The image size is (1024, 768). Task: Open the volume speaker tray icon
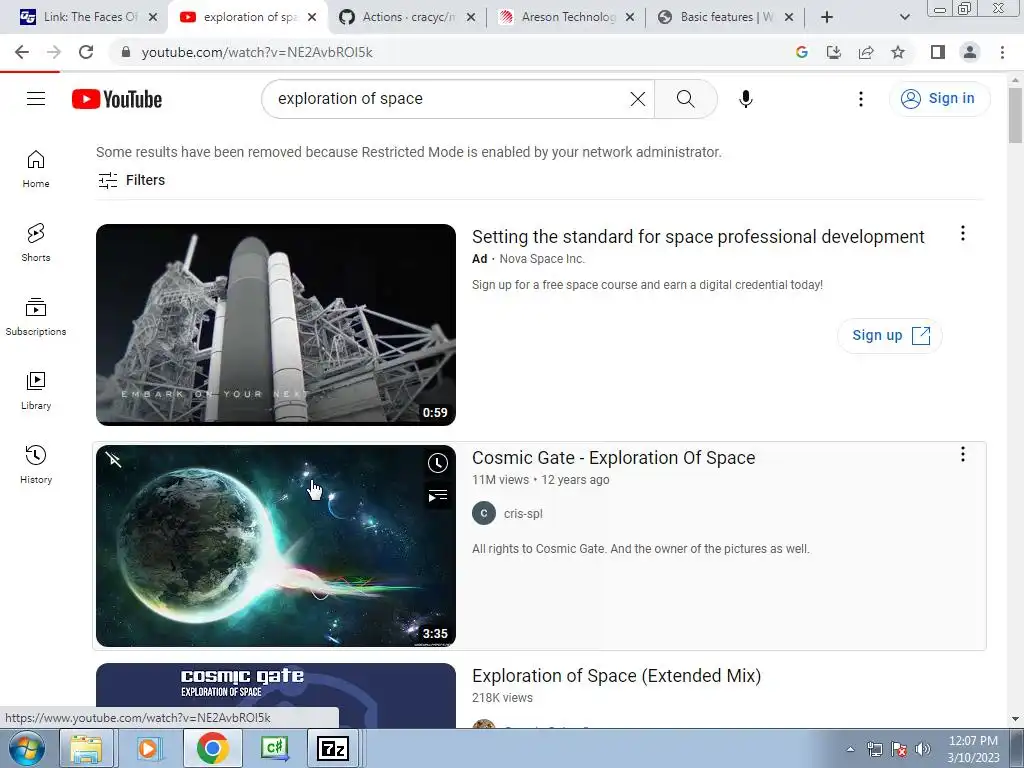(x=923, y=749)
